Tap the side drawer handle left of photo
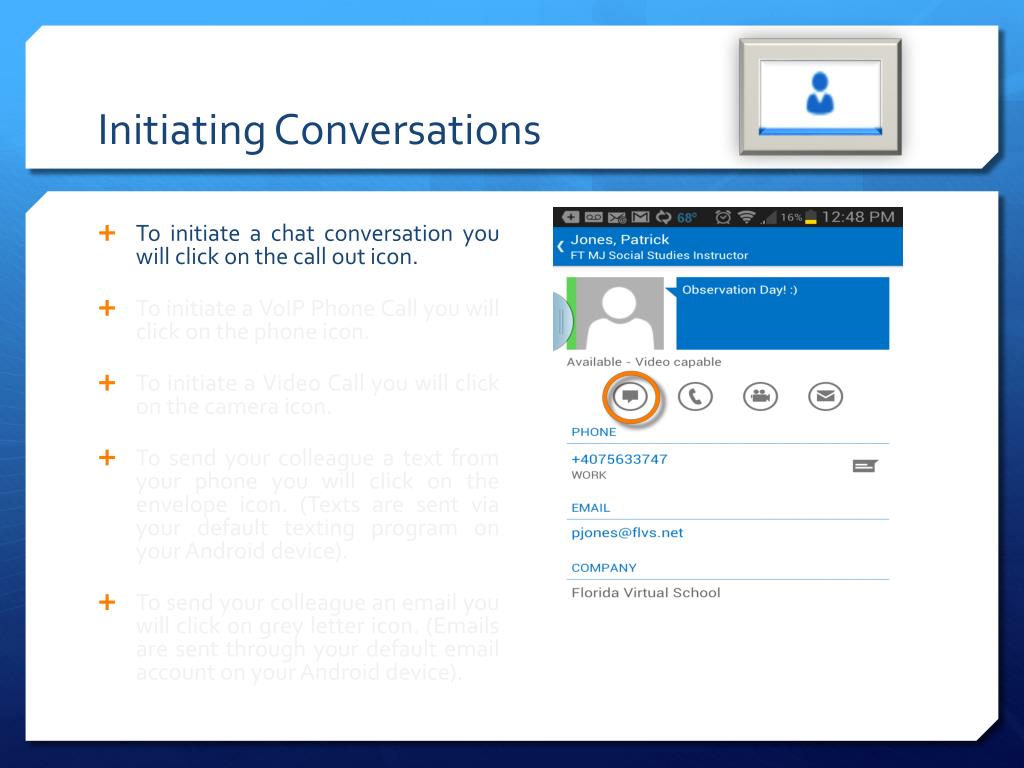The image size is (1024, 768). pos(560,320)
